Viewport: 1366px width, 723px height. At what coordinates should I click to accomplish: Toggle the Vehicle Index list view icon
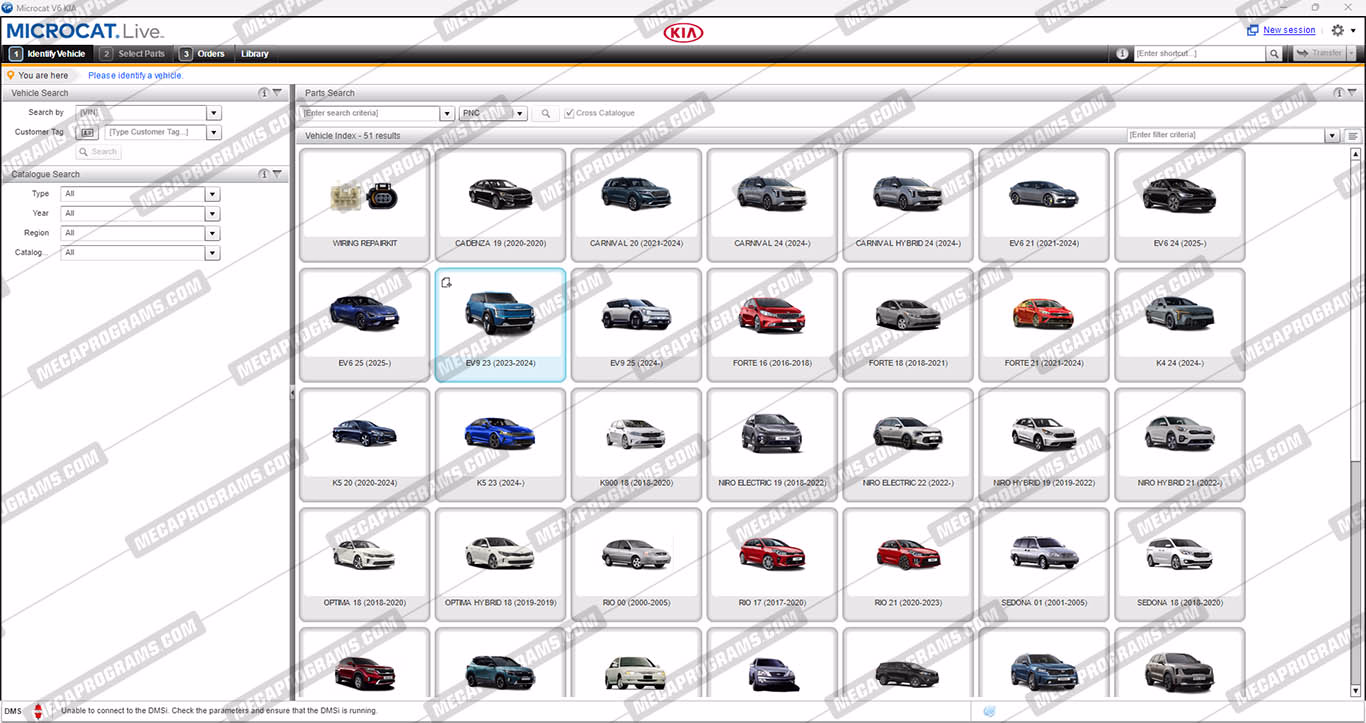point(1353,136)
